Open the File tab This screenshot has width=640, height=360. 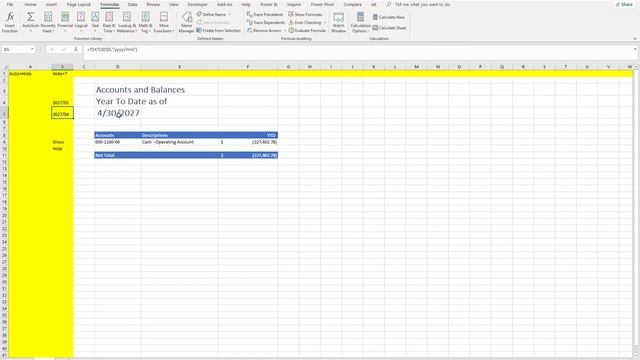pos(10,4)
